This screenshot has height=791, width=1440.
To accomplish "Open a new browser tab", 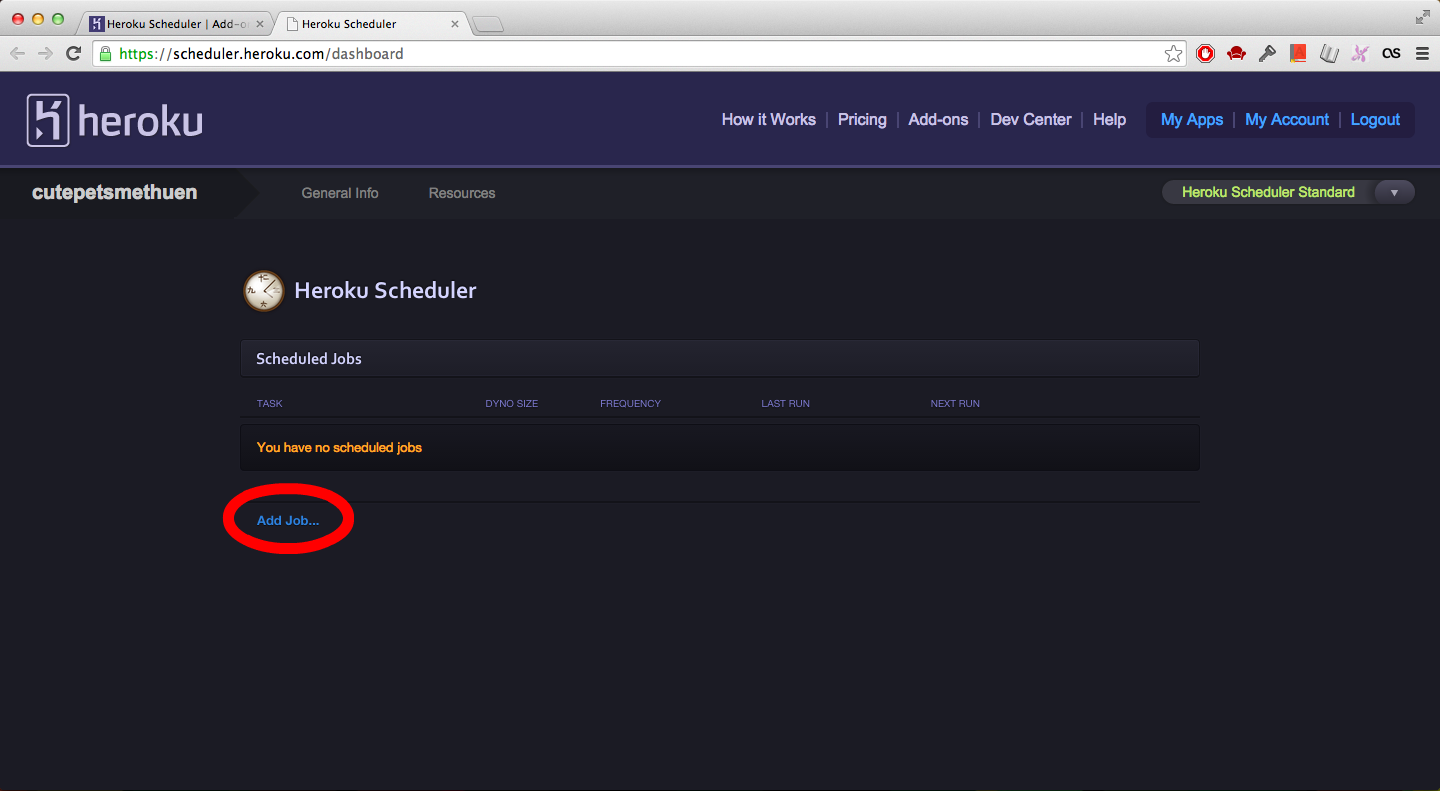I will click(487, 24).
